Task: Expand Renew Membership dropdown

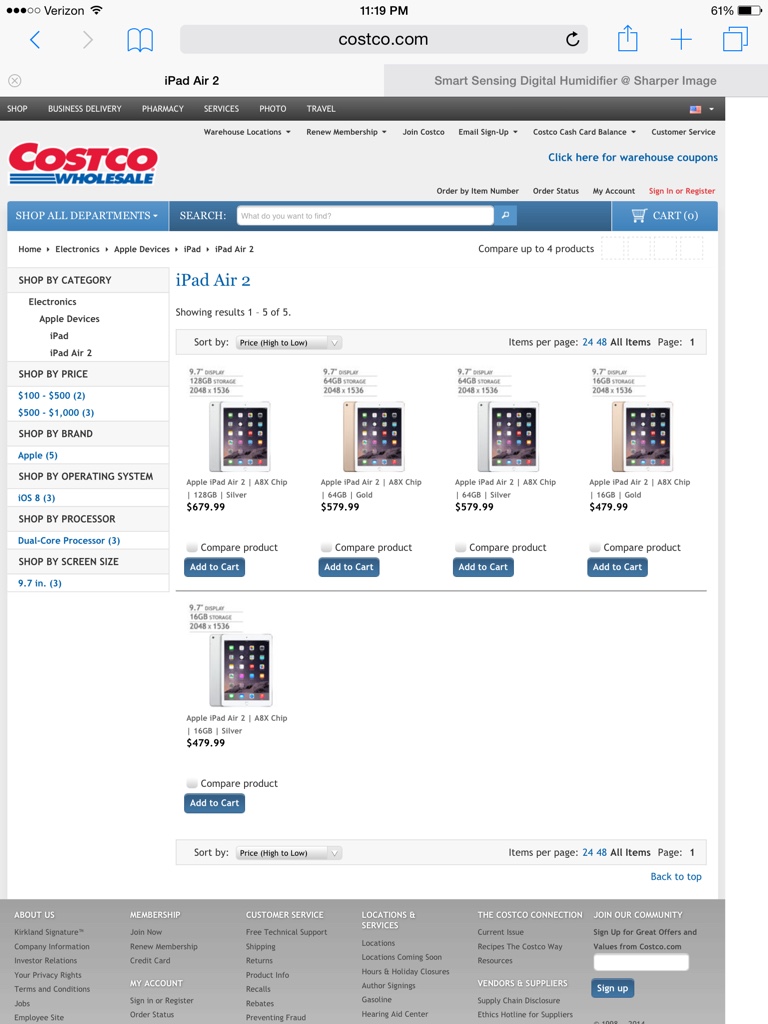Action: 346,132
